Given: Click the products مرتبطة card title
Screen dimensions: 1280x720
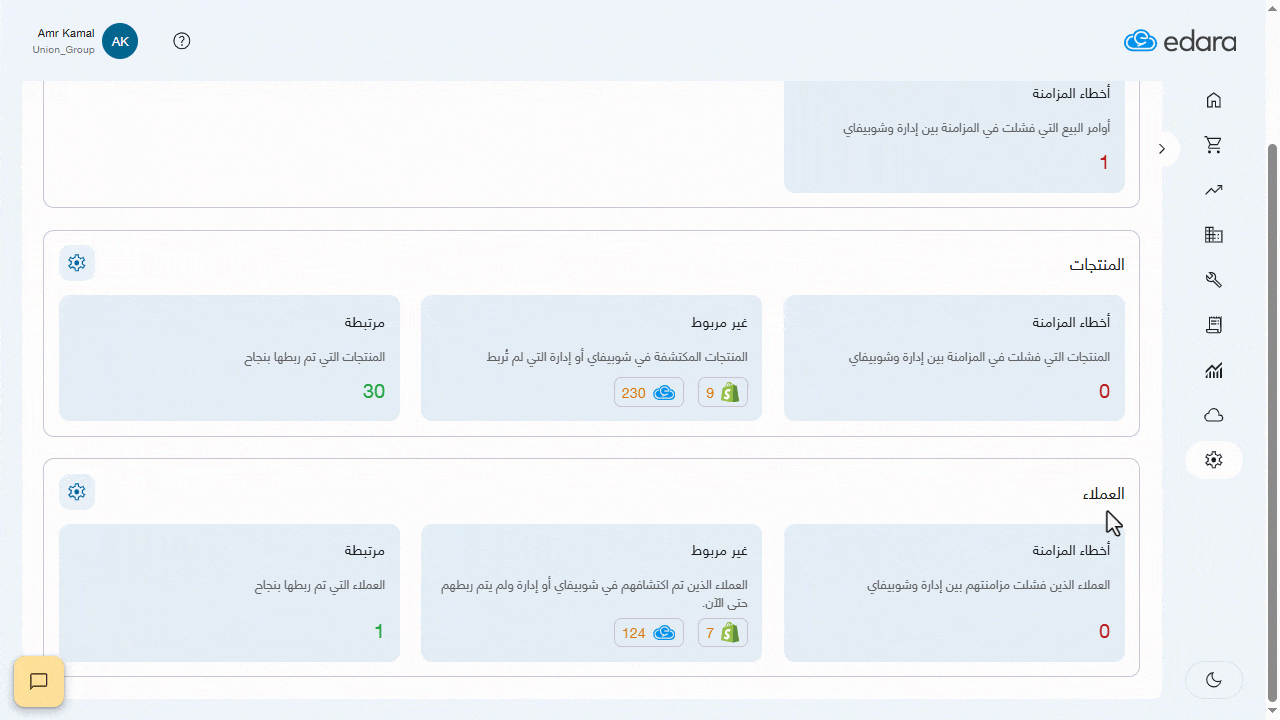Looking at the screenshot, I should 365,324.
